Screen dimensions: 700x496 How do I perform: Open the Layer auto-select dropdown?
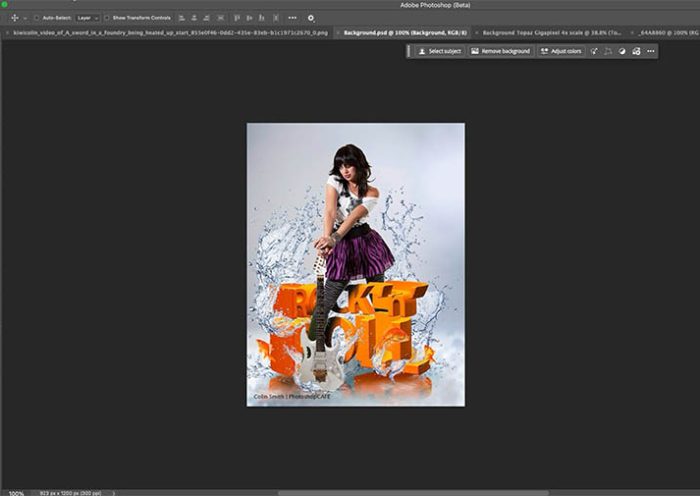point(88,17)
